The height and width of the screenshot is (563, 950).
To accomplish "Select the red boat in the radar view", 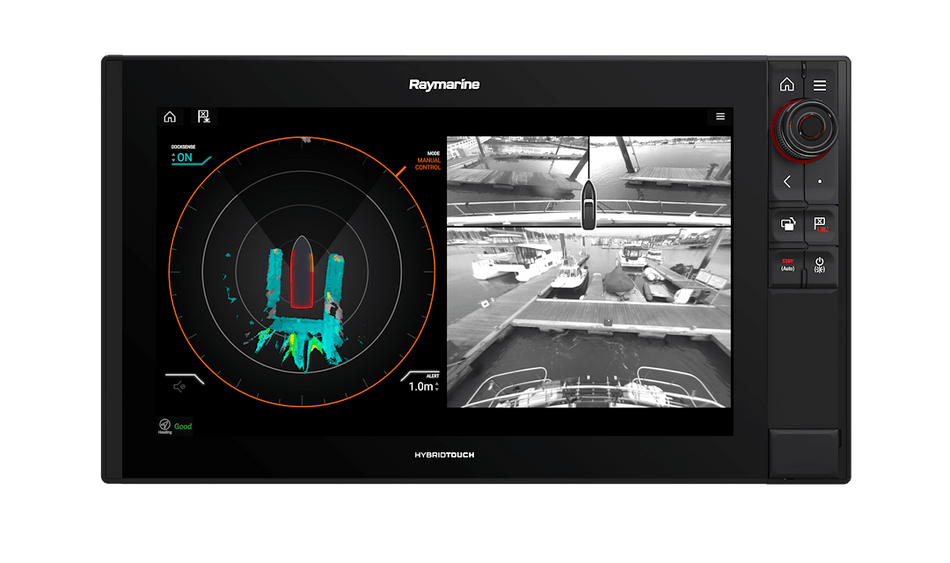I will tap(302, 272).
